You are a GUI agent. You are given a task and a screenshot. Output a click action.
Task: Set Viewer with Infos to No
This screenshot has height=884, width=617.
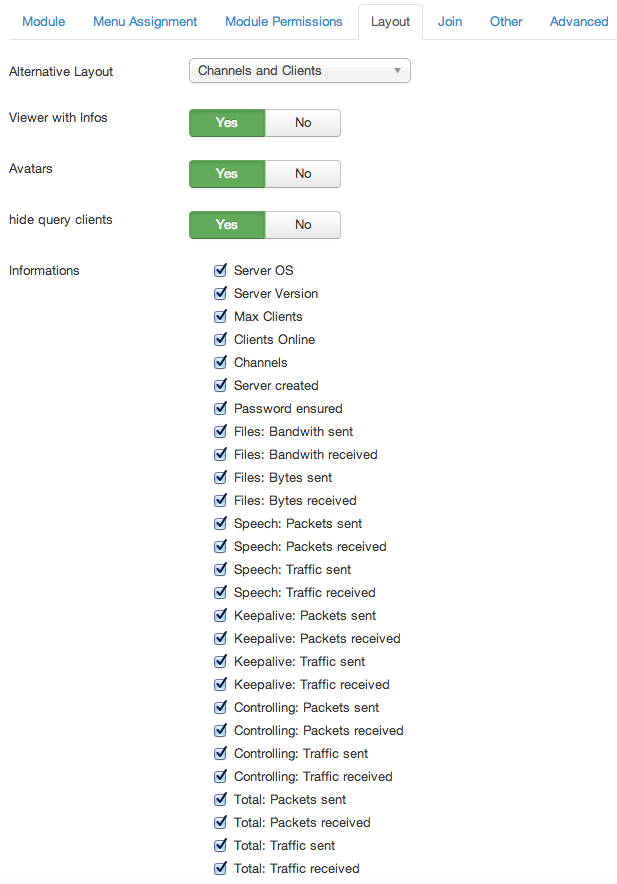[303, 122]
